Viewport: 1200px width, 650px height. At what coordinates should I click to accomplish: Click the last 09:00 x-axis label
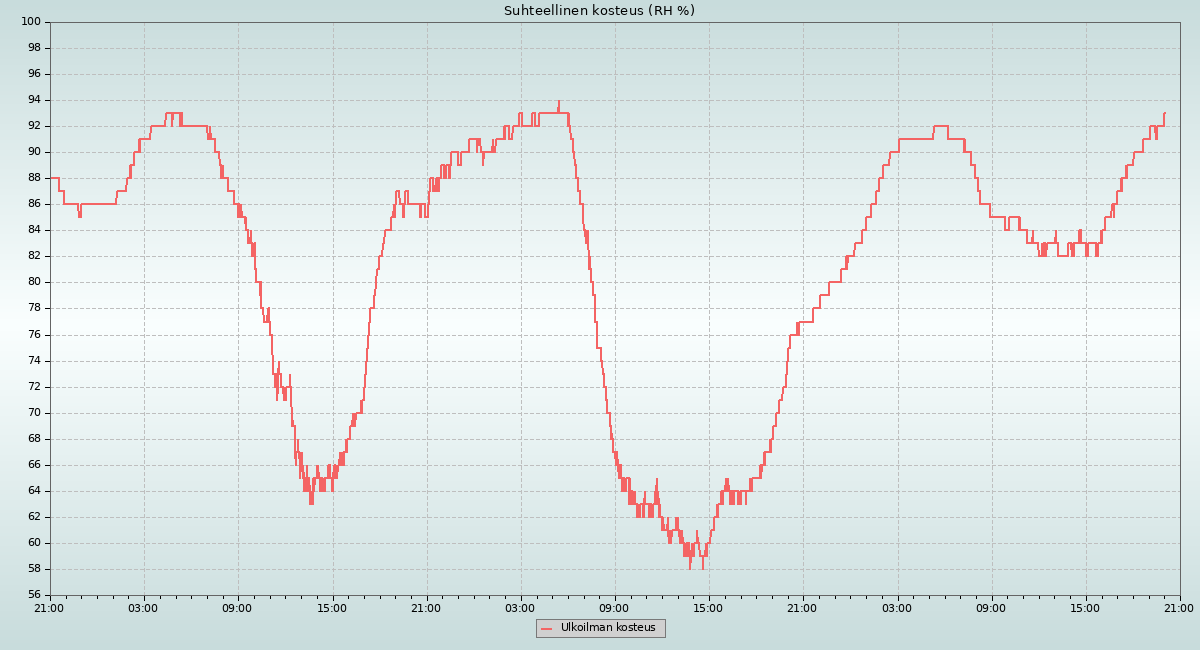click(x=991, y=607)
